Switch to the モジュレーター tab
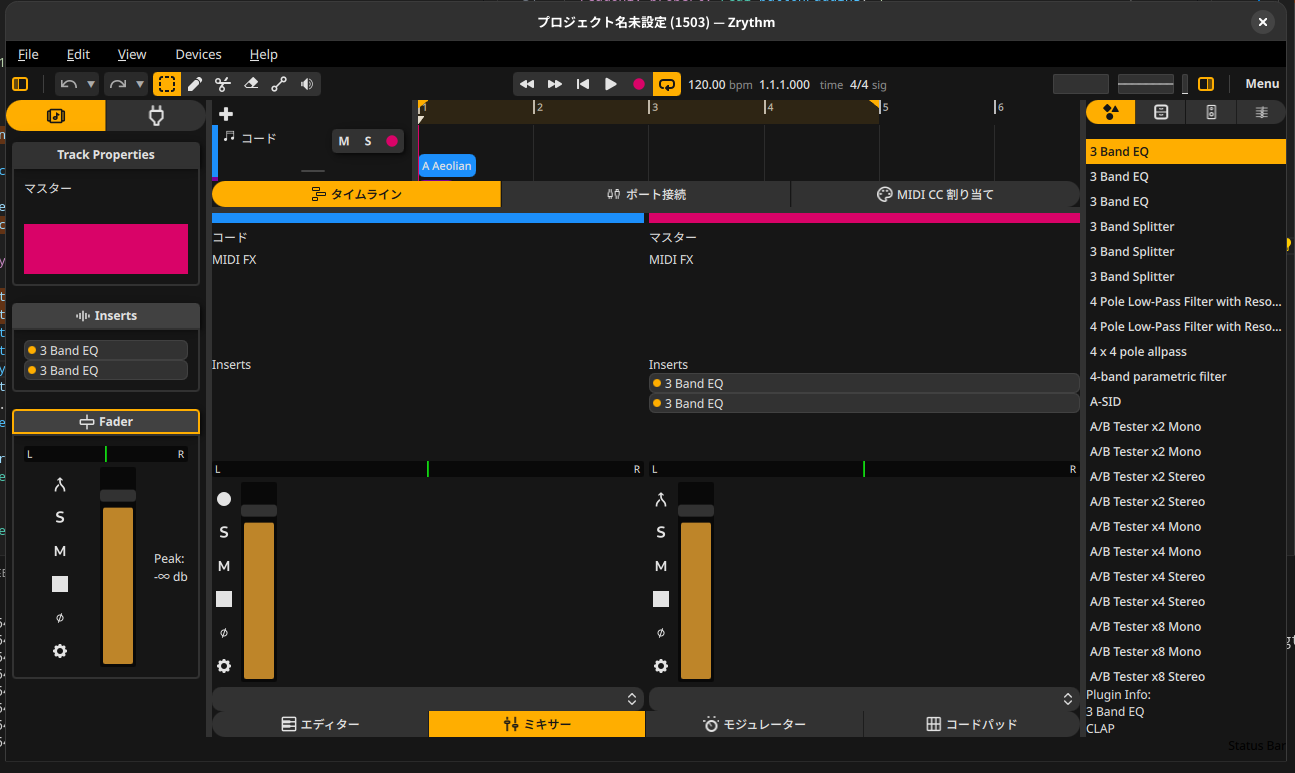The image size is (1295, 773). tap(754, 724)
